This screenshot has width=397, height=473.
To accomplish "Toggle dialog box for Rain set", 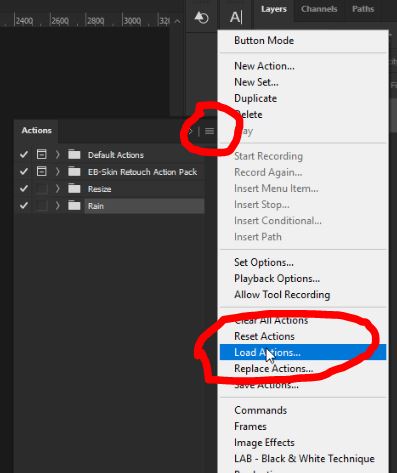I will pos(42,205).
